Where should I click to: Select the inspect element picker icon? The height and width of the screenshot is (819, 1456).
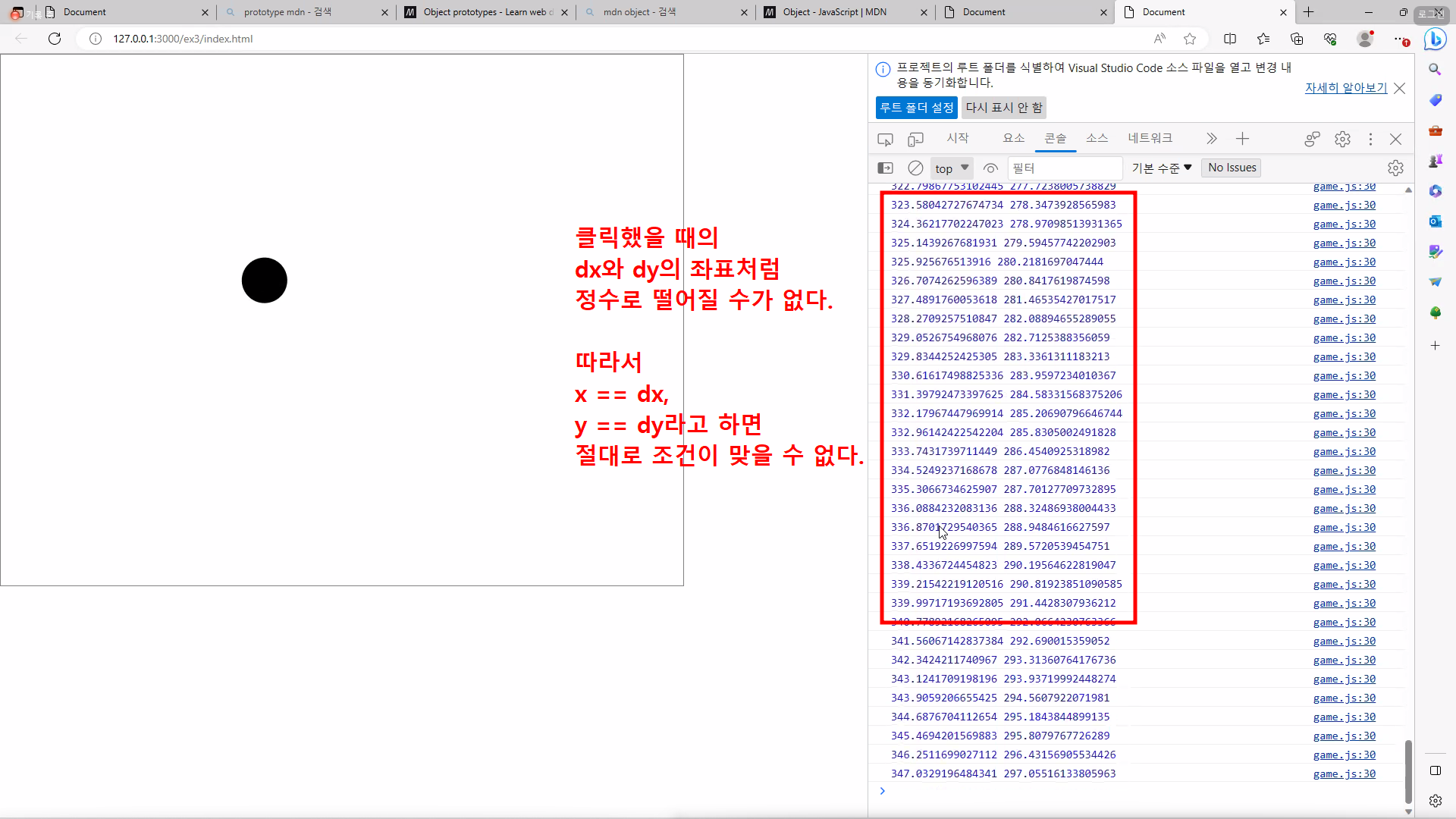tap(885, 139)
